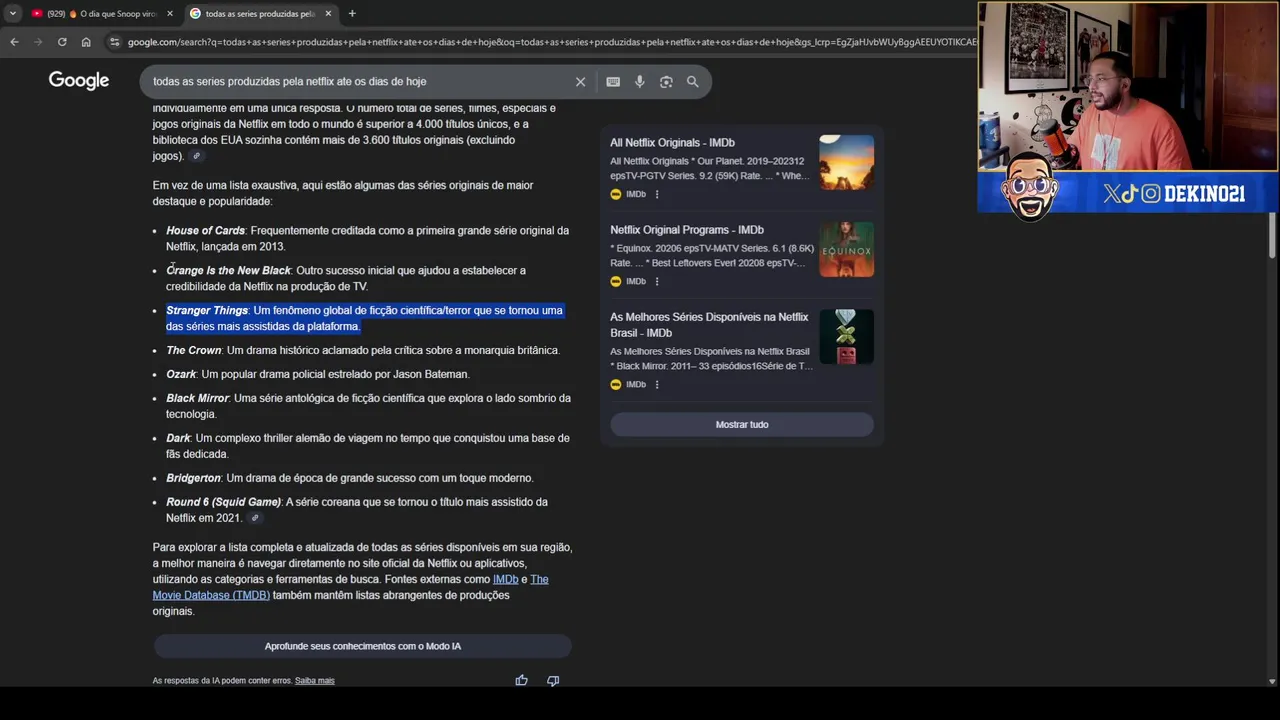Click the 'Mostrar tudo' button

(x=742, y=424)
